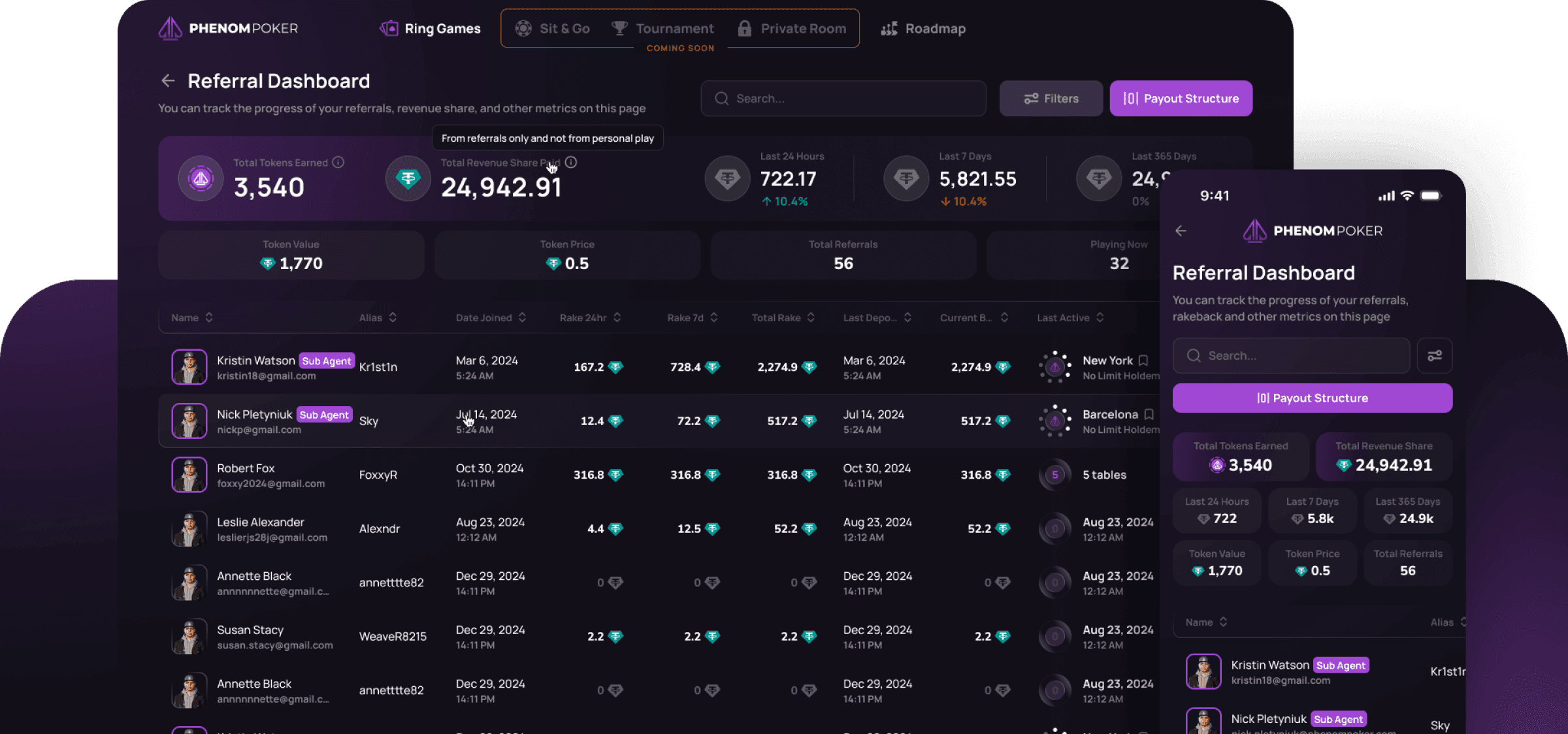Click Kristin Watson's avatar thumbnail in desktop table
The width and height of the screenshot is (1568, 734).
click(189, 367)
